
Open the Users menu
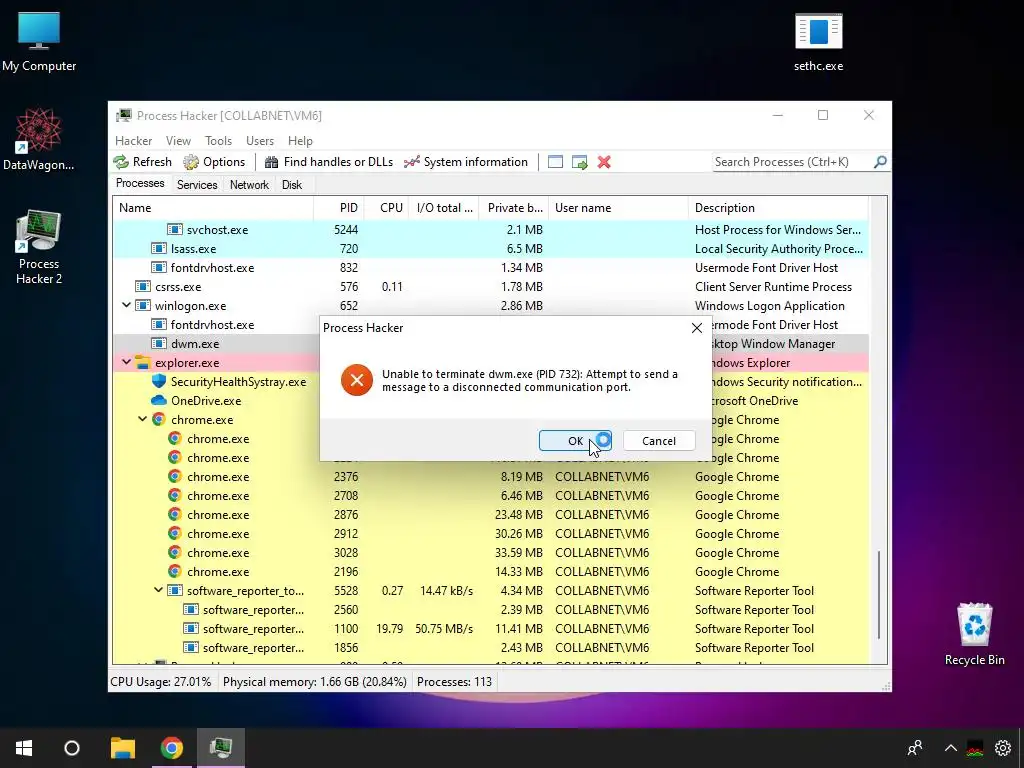pyautogui.click(x=260, y=141)
